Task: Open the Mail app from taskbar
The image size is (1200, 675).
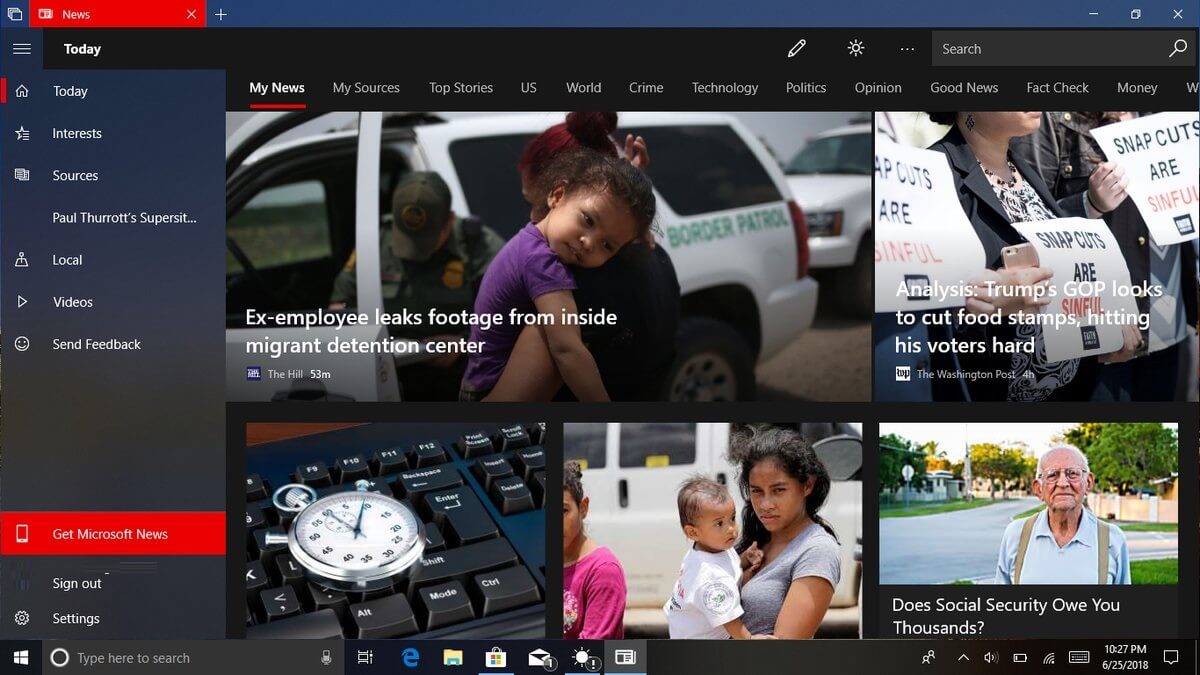Action: click(x=541, y=658)
